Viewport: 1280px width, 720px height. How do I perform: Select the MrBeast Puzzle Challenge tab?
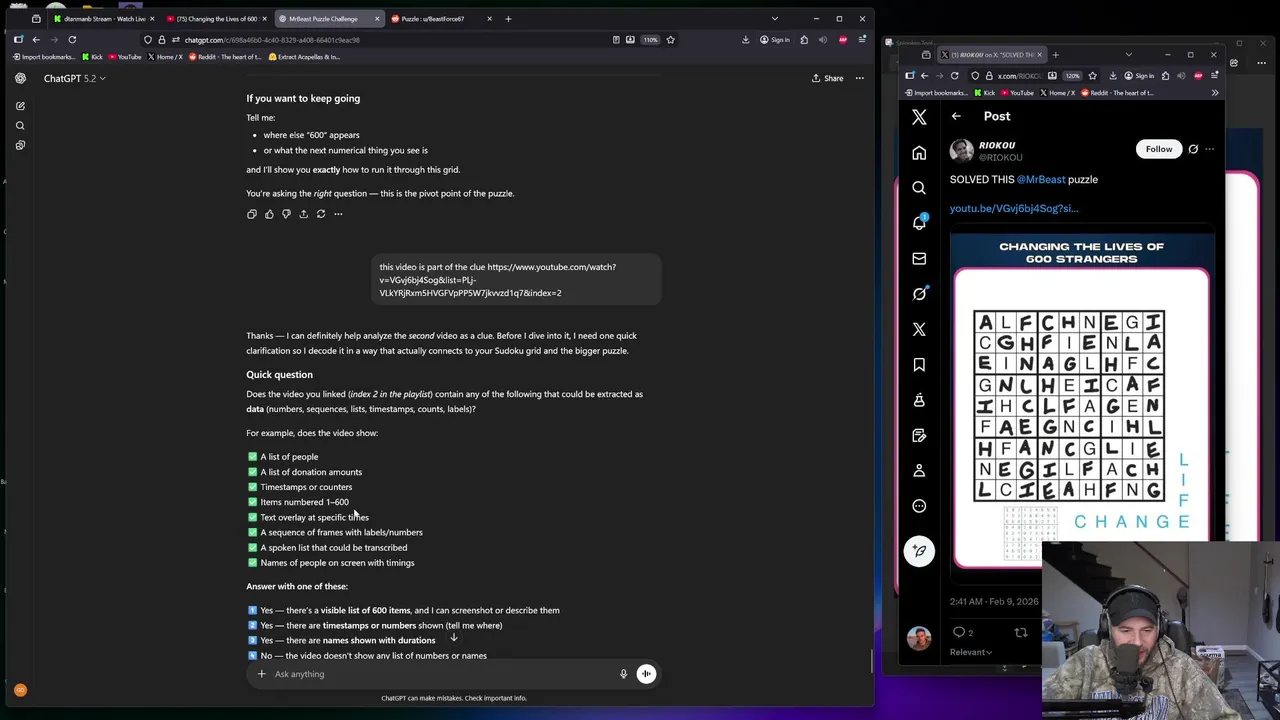coord(328,19)
